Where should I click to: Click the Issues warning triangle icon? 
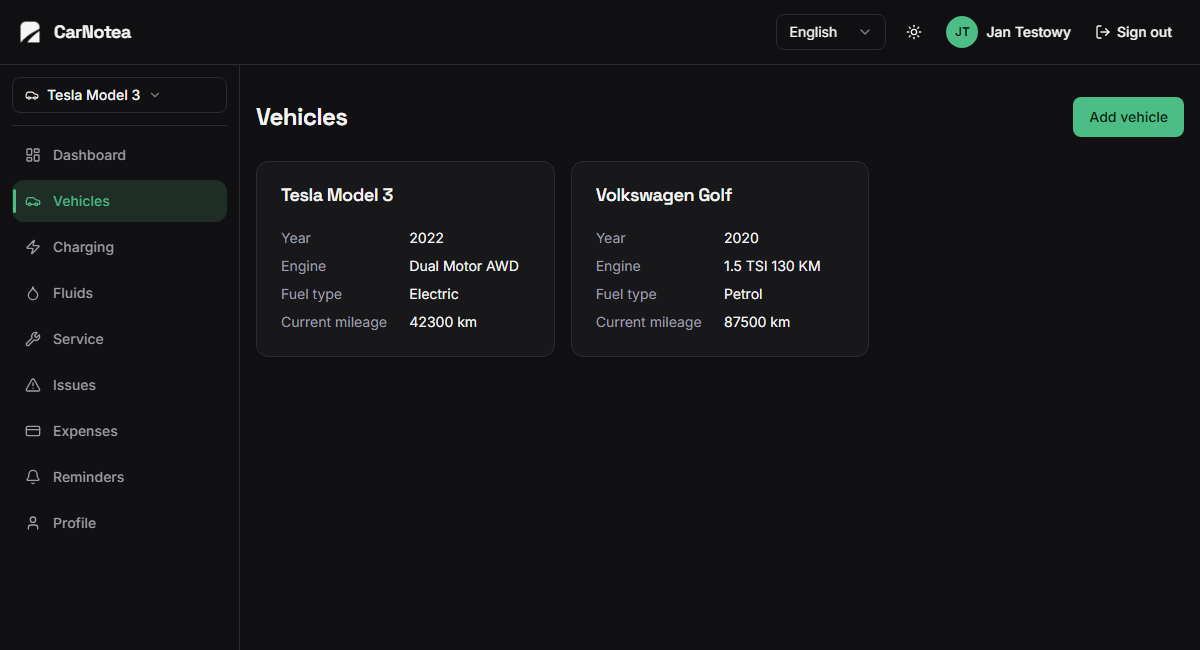(33, 385)
